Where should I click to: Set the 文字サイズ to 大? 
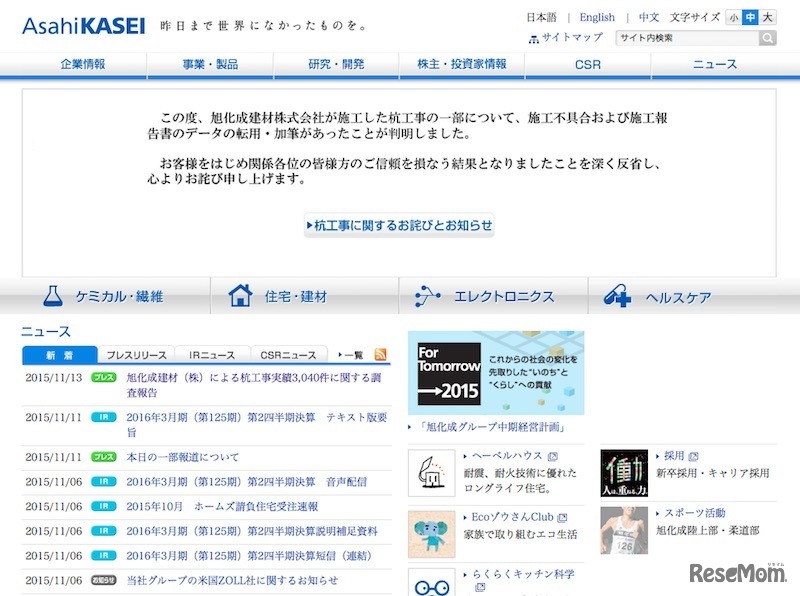pyautogui.click(x=766, y=17)
